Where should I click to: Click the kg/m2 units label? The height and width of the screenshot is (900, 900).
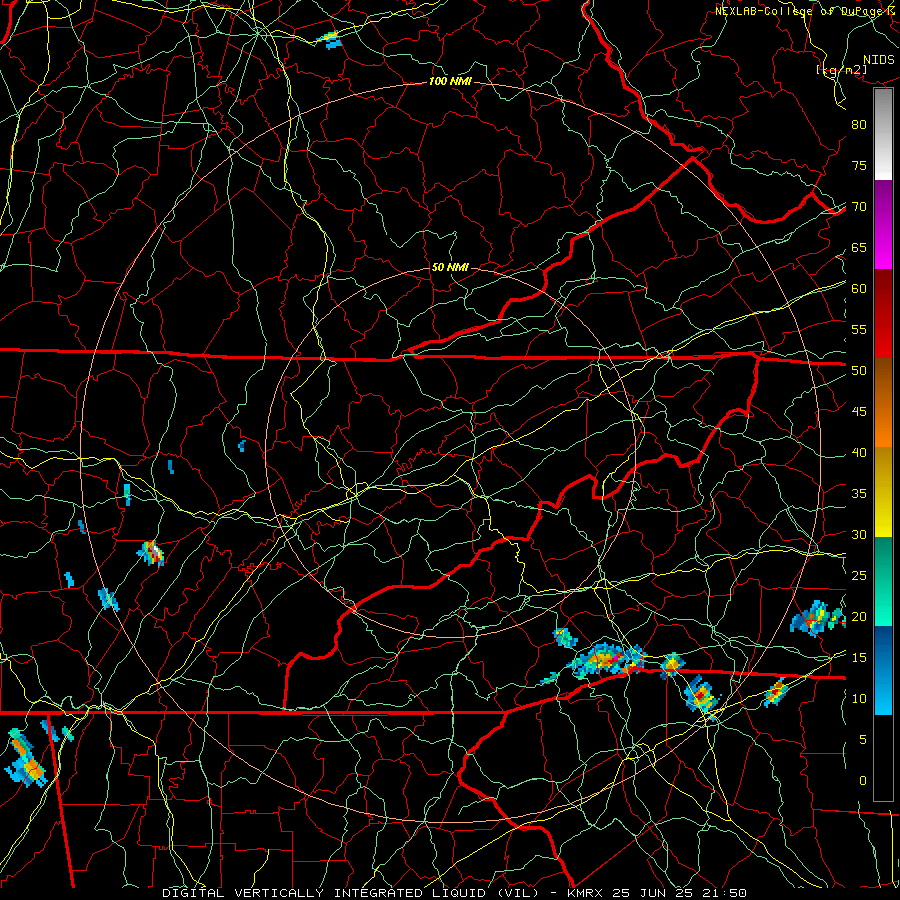click(841, 70)
